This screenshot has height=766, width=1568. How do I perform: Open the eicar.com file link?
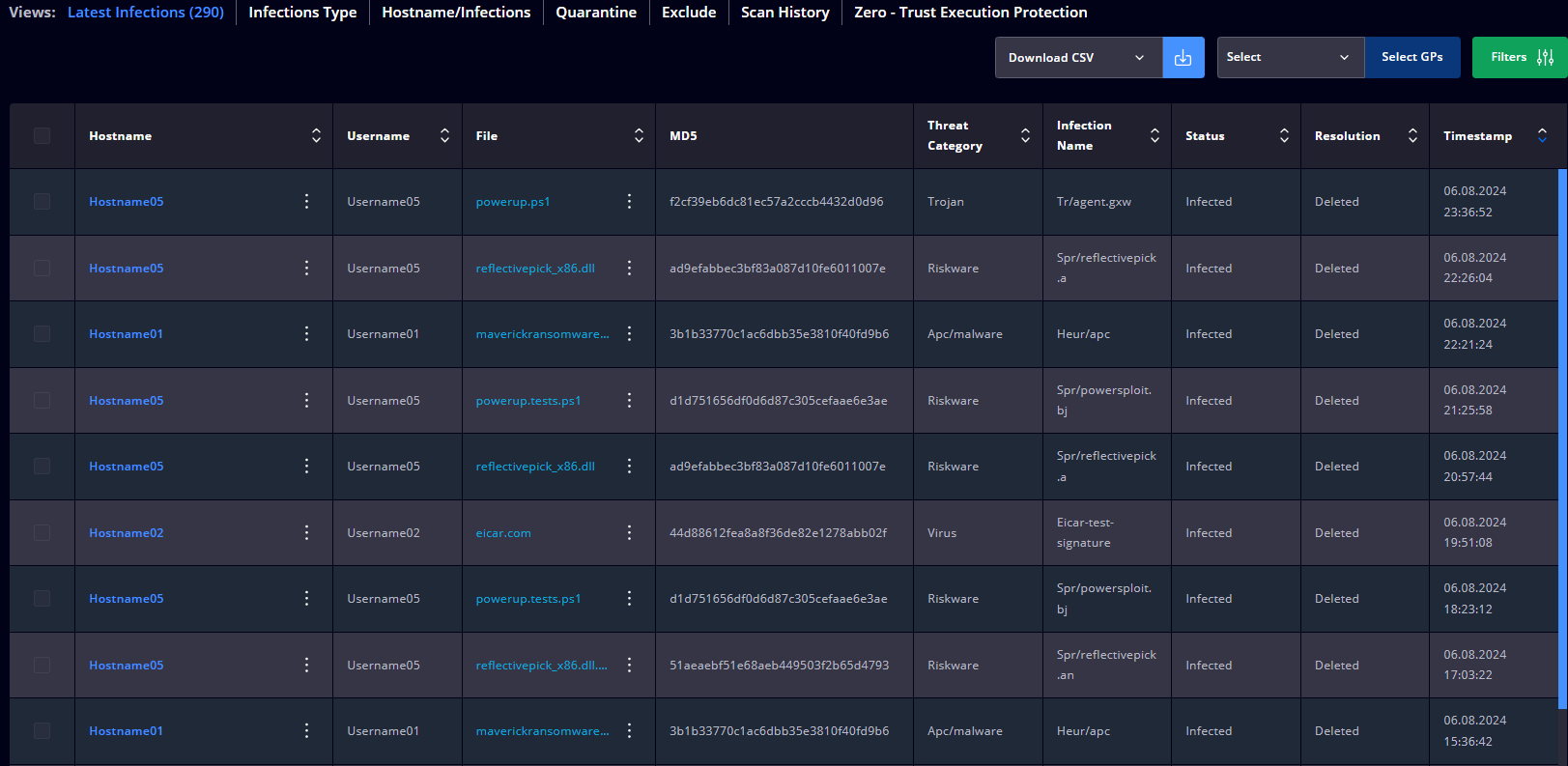pyautogui.click(x=503, y=533)
